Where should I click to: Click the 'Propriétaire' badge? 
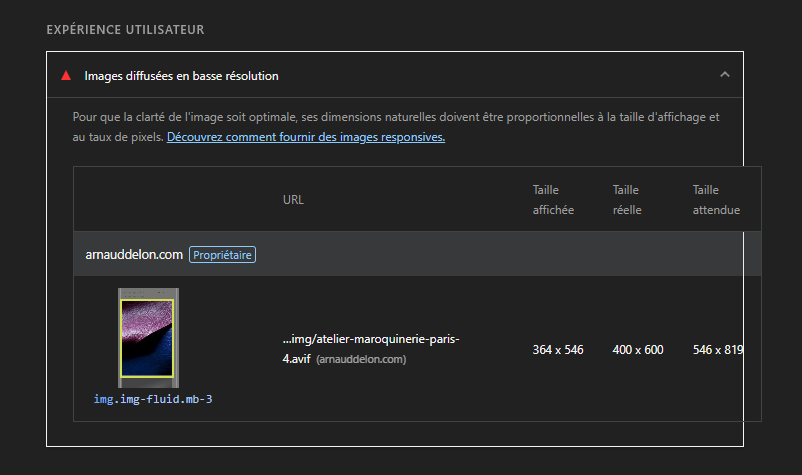223,255
